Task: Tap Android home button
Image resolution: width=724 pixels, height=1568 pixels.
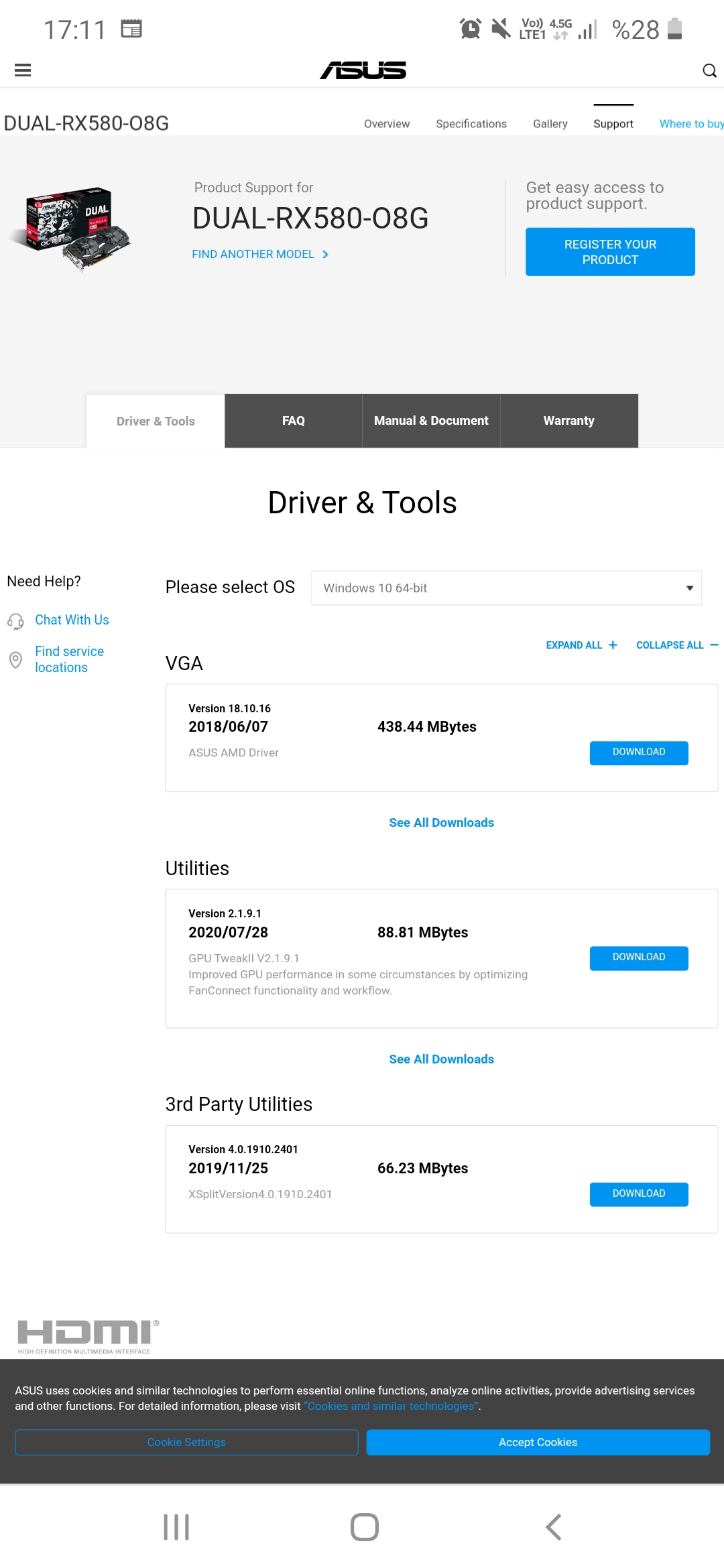Action: 364,1527
